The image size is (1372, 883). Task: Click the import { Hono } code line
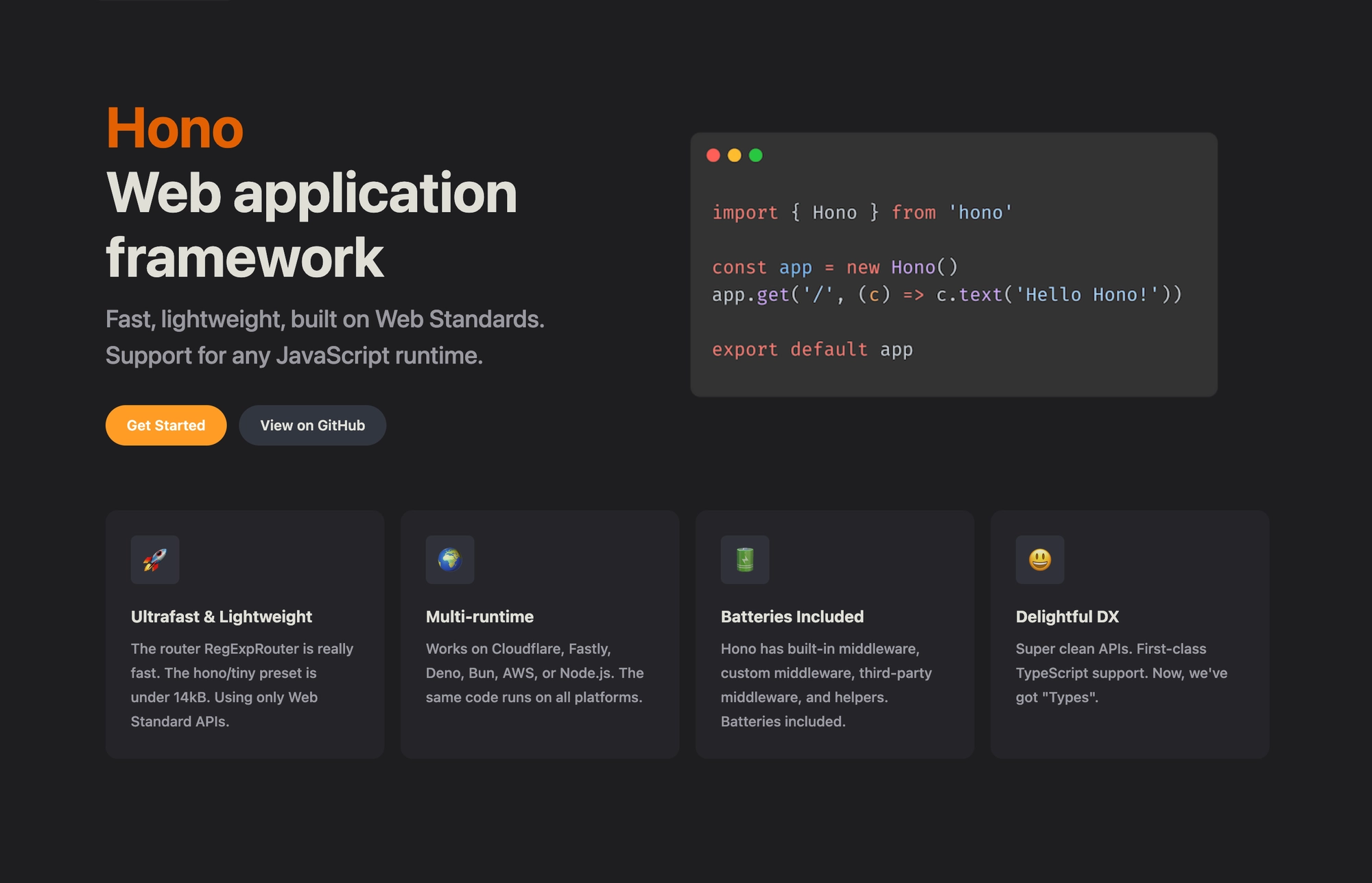862,213
